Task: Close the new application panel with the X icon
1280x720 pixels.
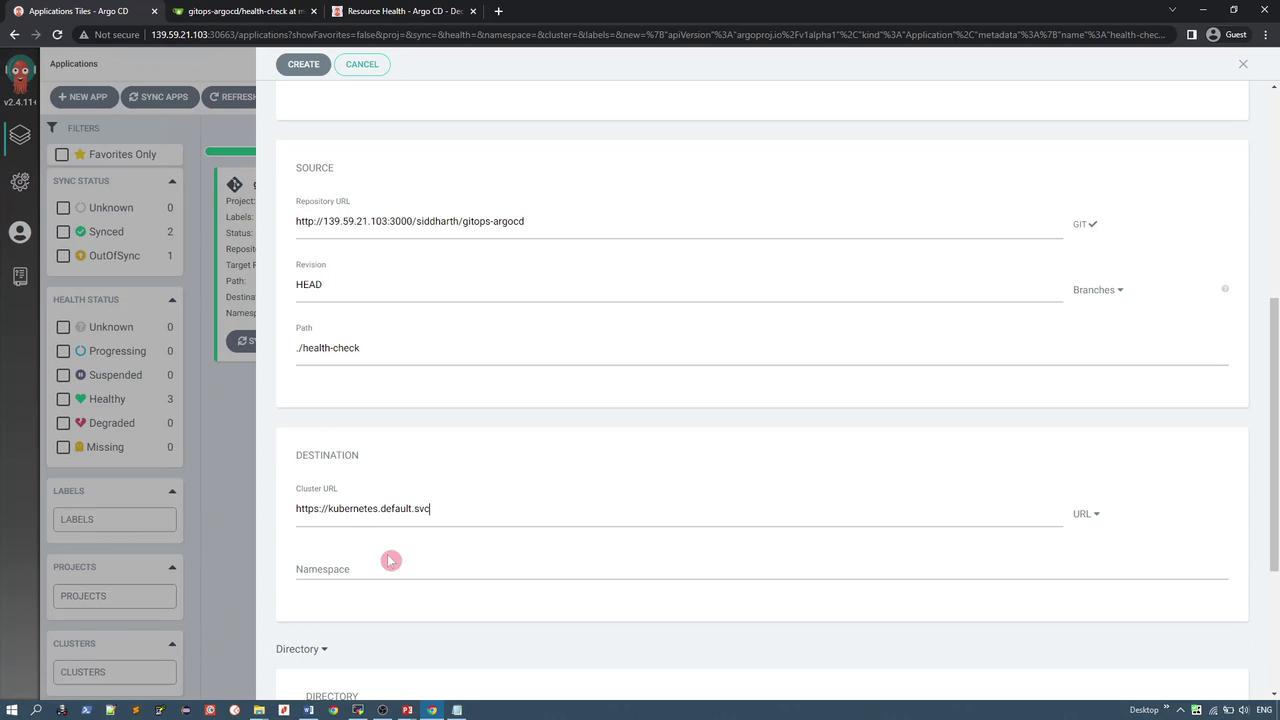Action: tap(1243, 64)
